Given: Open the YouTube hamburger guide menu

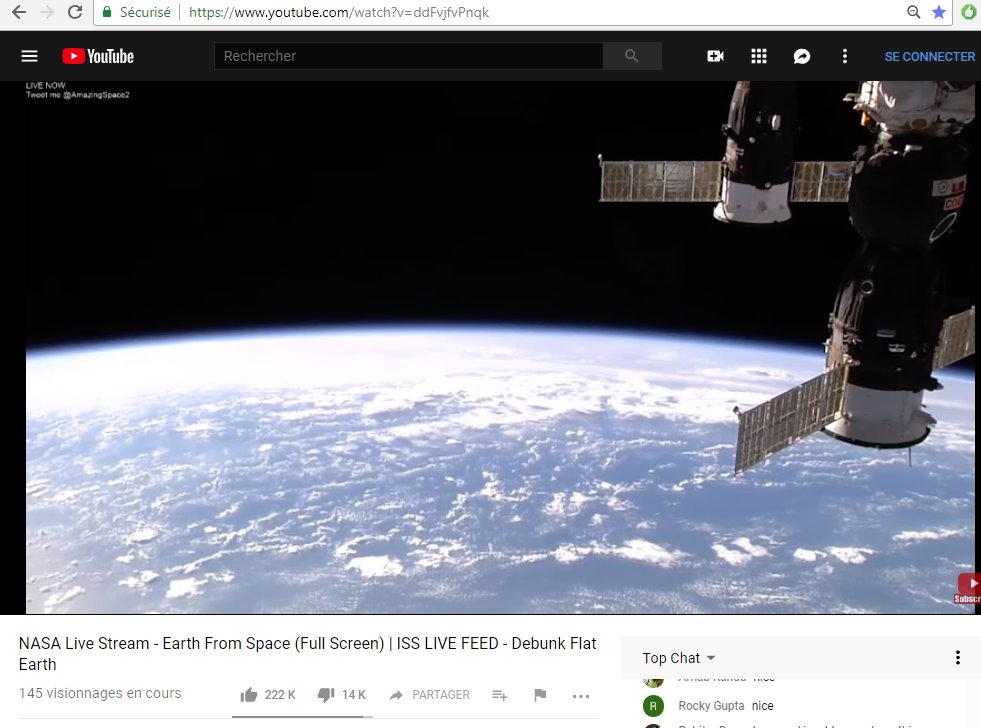Looking at the screenshot, I should pyautogui.click(x=29, y=56).
